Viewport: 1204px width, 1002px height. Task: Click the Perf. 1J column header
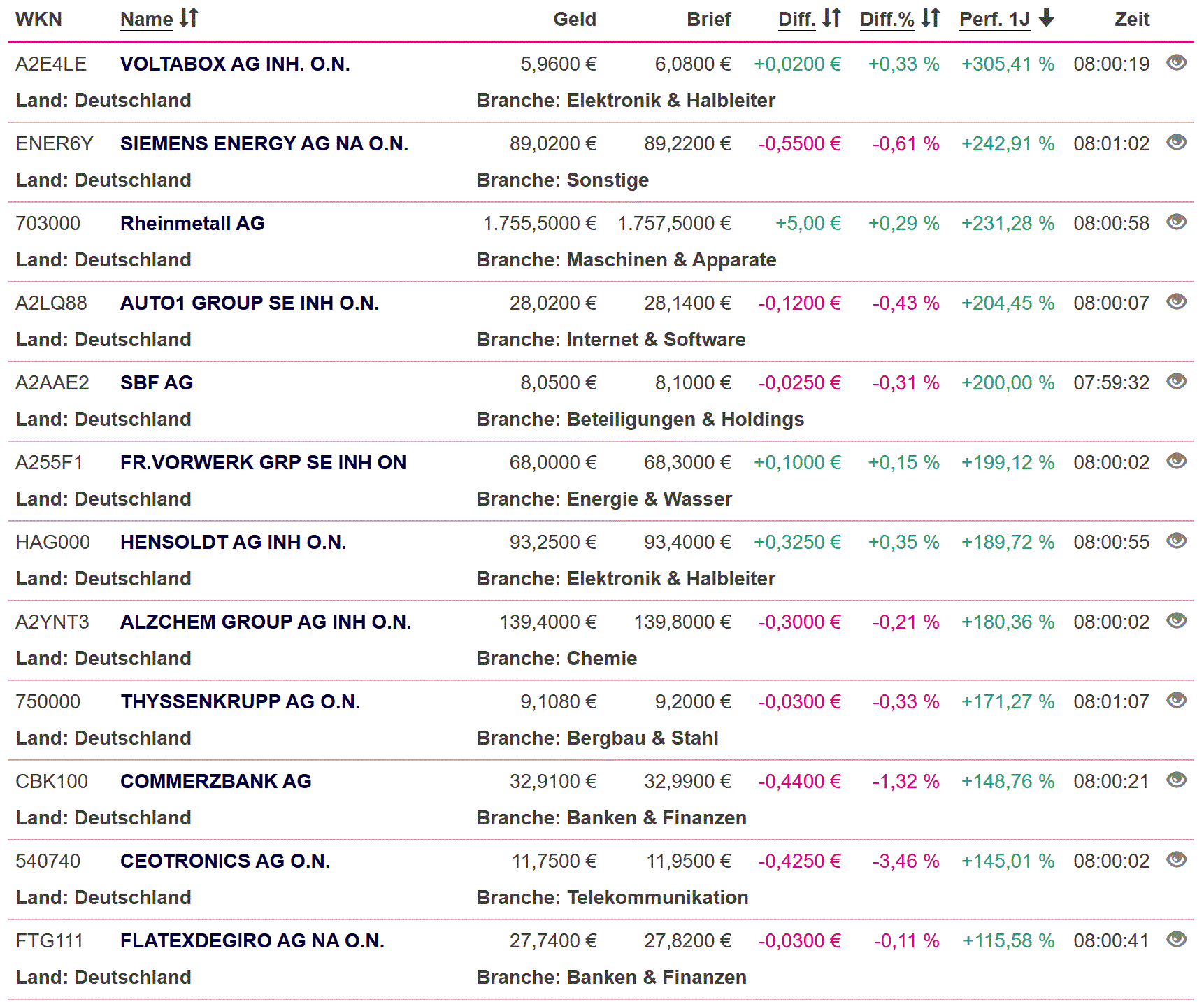click(994, 20)
